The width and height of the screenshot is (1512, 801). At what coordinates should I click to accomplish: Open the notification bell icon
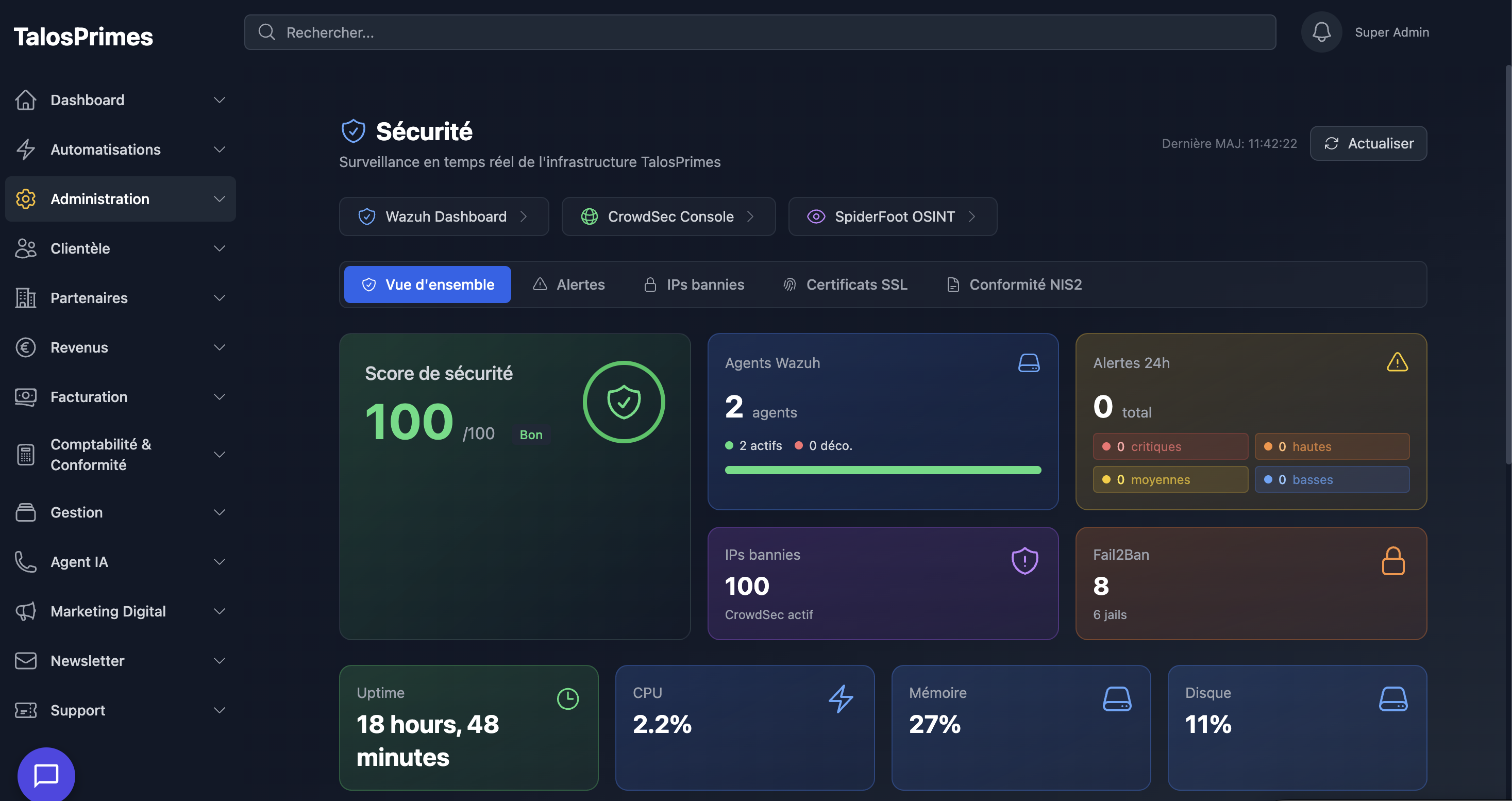coord(1321,32)
